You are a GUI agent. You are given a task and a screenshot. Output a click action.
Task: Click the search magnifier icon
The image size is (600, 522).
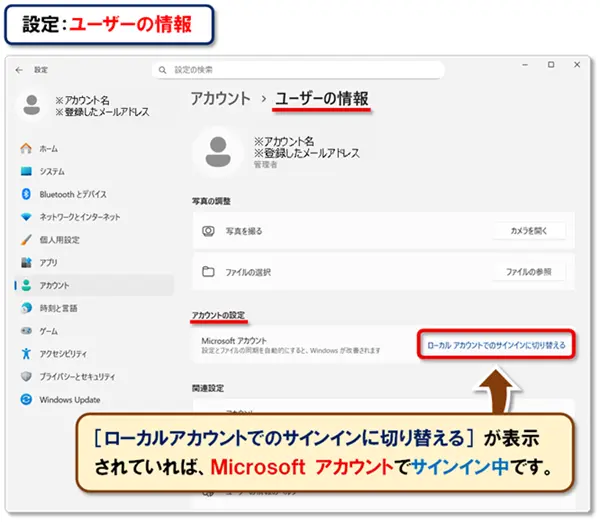163,70
